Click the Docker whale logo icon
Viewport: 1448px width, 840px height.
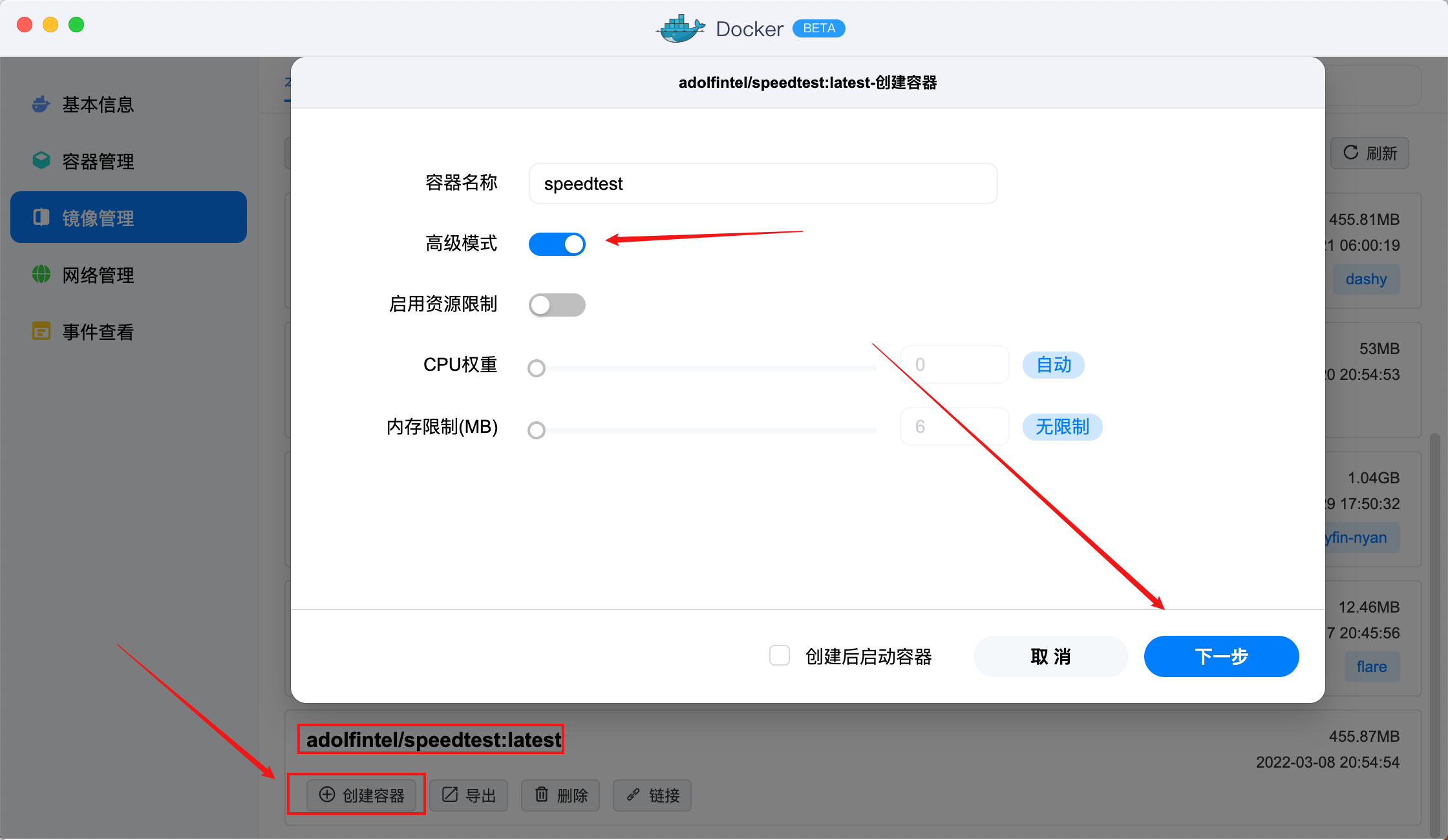coord(681,28)
